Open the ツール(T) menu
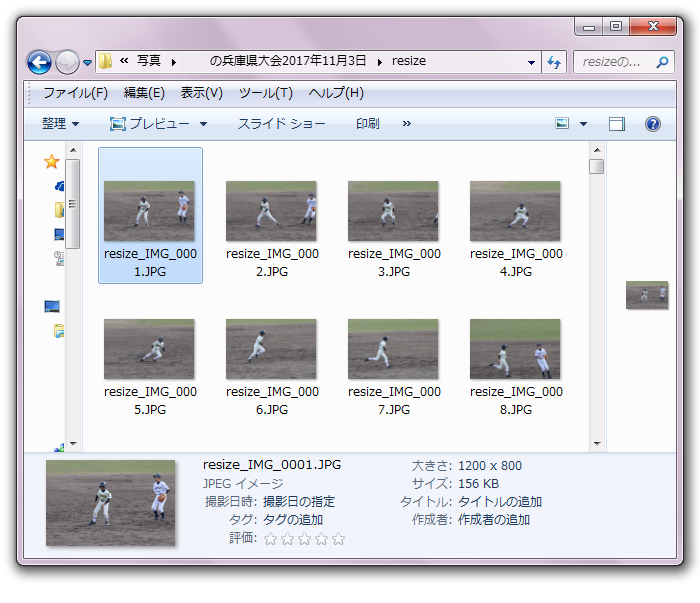The height and width of the screenshot is (603, 700). (266, 93)
